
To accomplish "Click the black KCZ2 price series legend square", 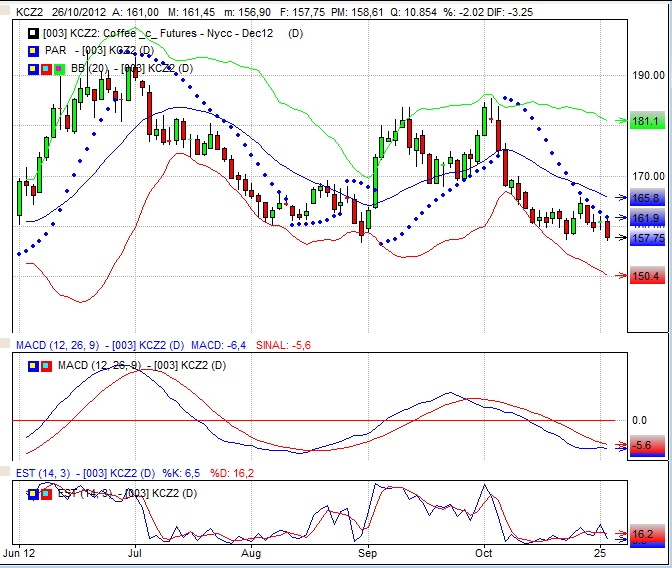I will point(33,33).
